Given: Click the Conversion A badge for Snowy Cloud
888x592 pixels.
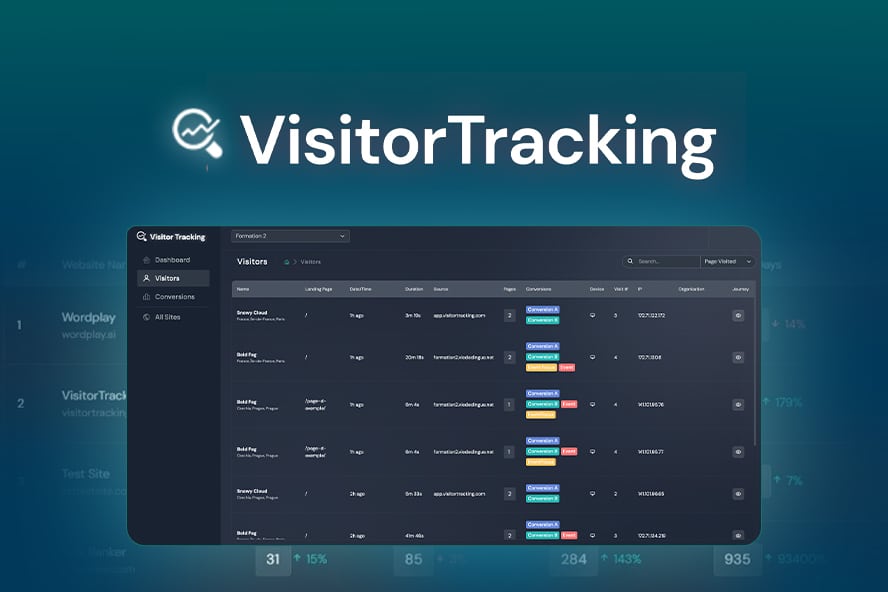Looking at the screenshot, I should tap(544, 309).
